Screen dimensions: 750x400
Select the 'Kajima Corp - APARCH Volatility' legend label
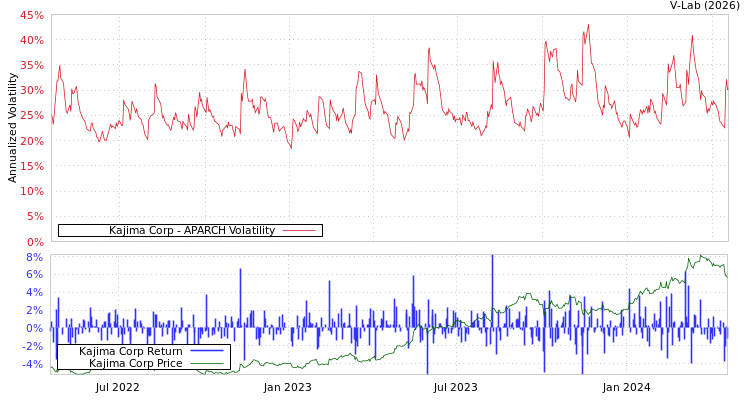point(191,231)
